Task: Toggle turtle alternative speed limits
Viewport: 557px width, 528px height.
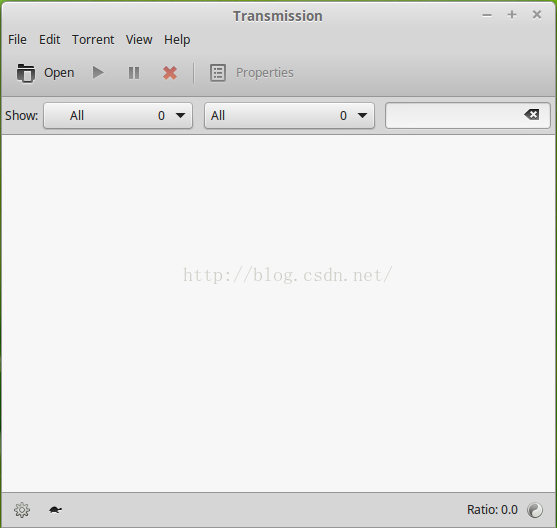Action: click(x=55, y=510)
